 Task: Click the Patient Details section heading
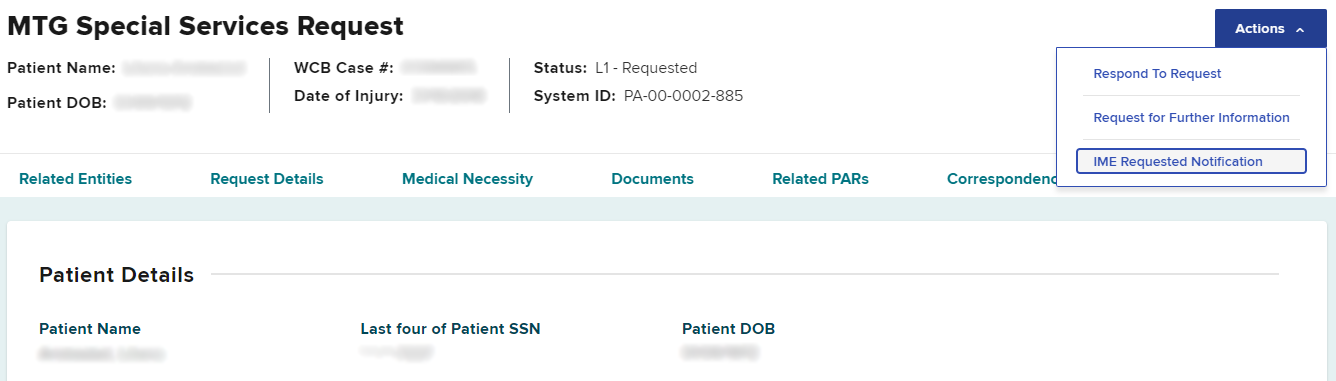tap(116, 275)
